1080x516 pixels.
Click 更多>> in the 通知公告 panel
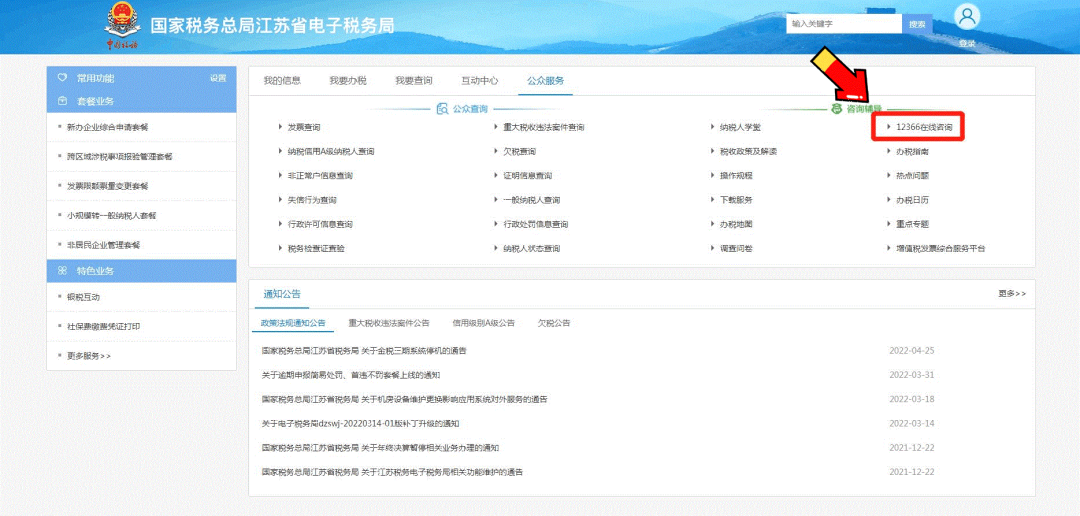click(x=1012, y=293)
